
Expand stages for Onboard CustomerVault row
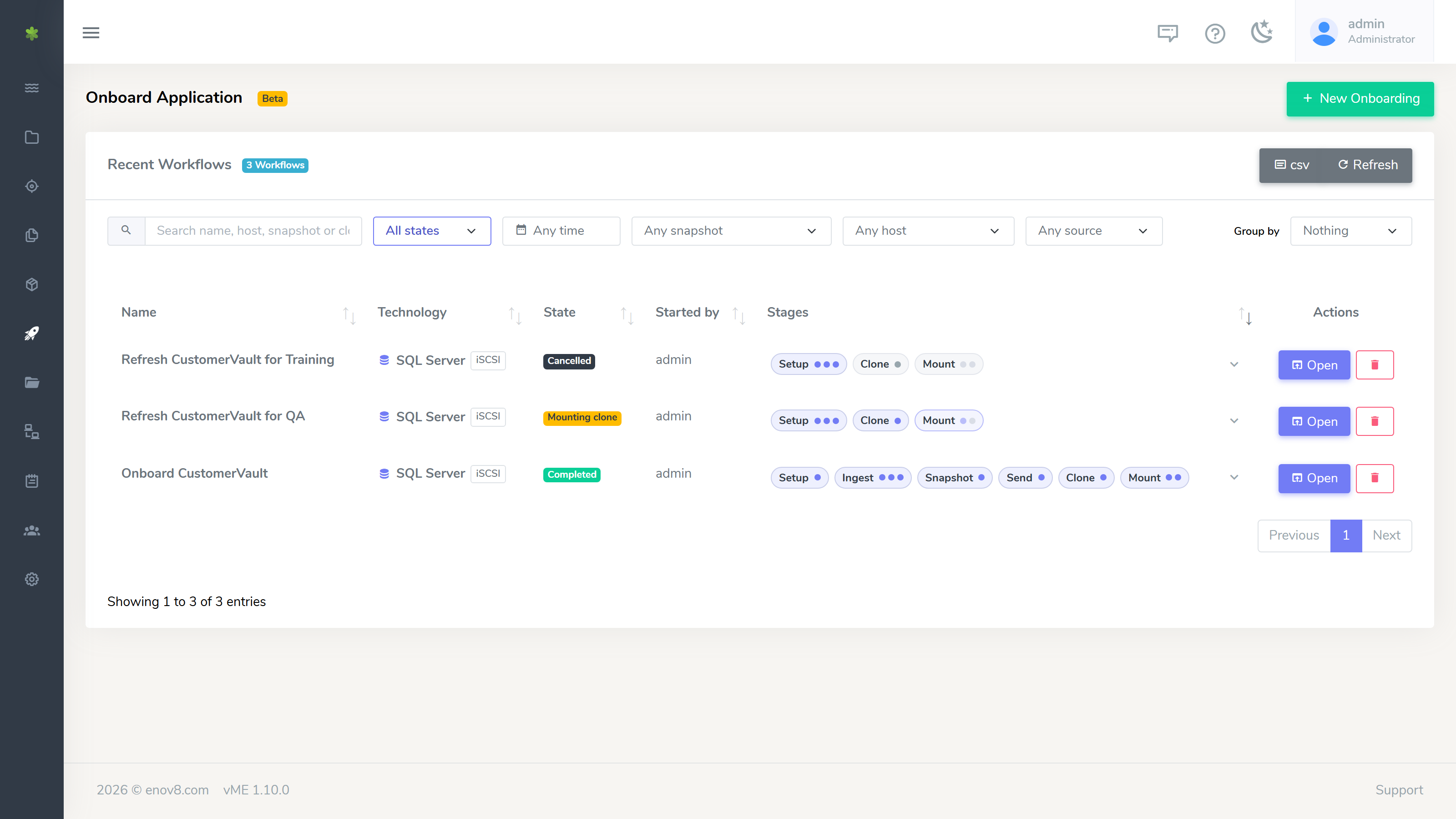click(x=1234, y=478)
